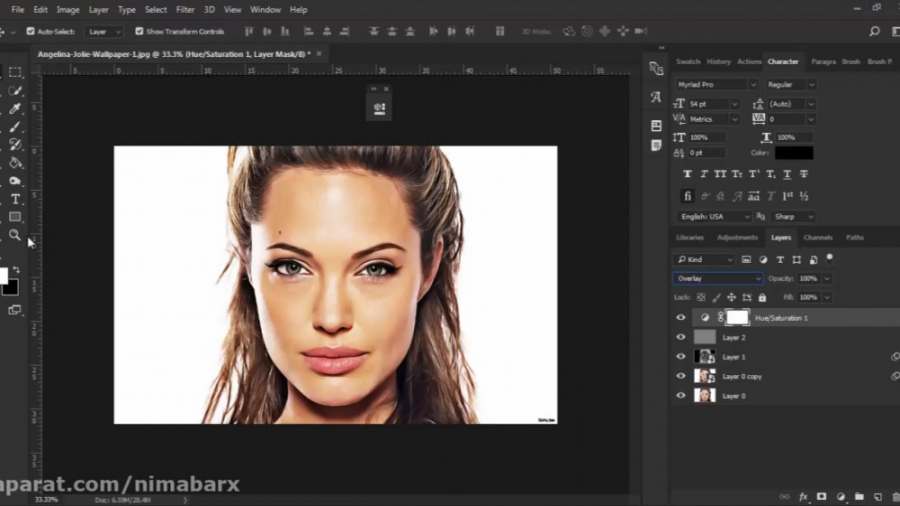Viewport: 900px width, 506px height.
Task: Select the Horizontal Type tool
Action: [x=15, y=199]
